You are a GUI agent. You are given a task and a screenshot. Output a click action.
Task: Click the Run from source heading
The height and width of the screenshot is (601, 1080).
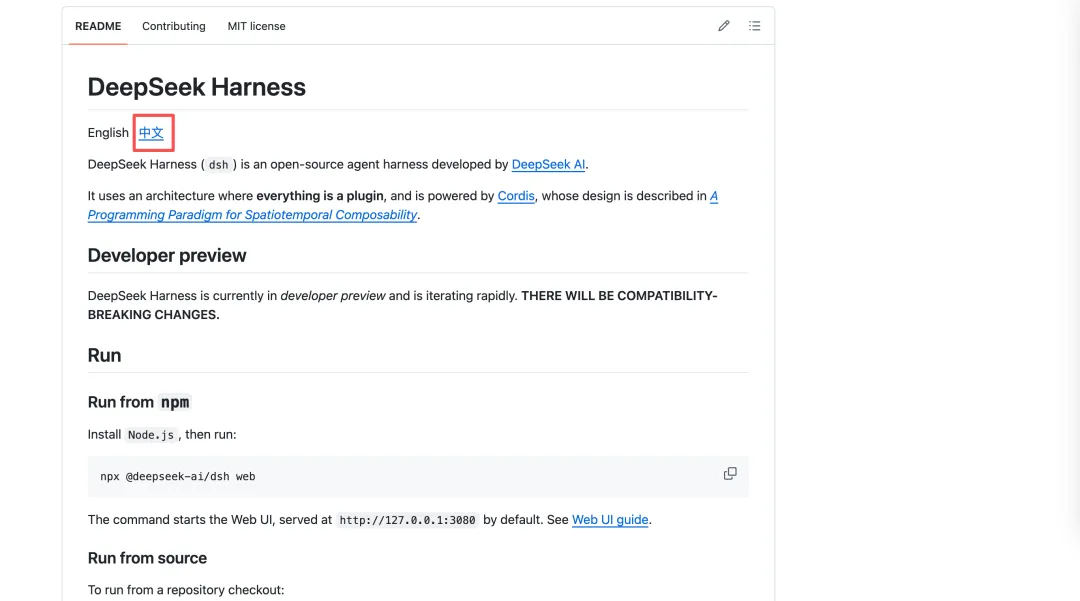(147, 558)
